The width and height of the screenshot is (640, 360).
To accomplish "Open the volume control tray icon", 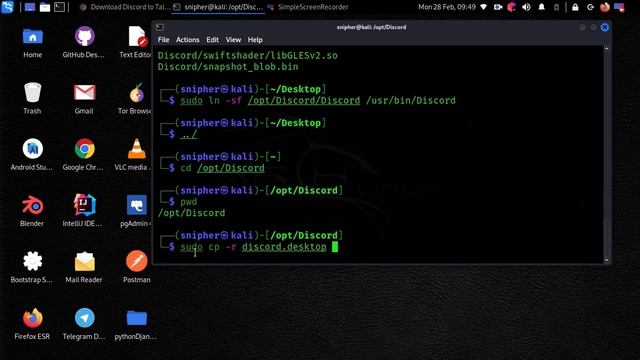I will point(526,7).
